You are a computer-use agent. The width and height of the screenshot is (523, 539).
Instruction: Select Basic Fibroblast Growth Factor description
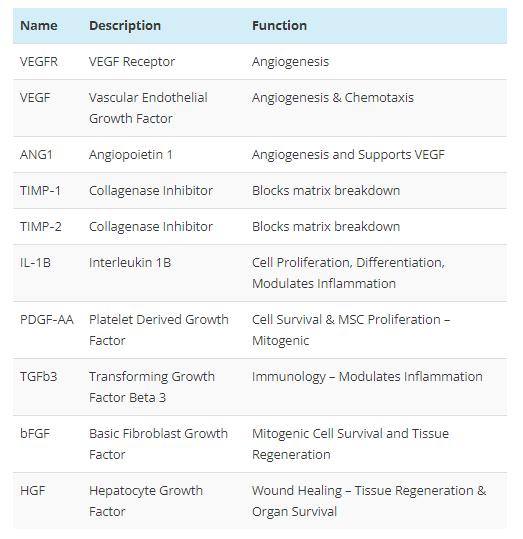[159, 444]
